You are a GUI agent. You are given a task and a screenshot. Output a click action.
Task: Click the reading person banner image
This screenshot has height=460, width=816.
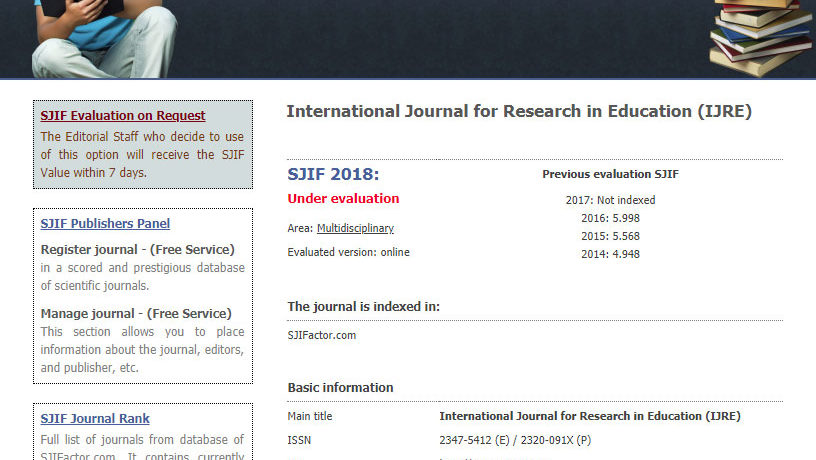pos(104,38)
